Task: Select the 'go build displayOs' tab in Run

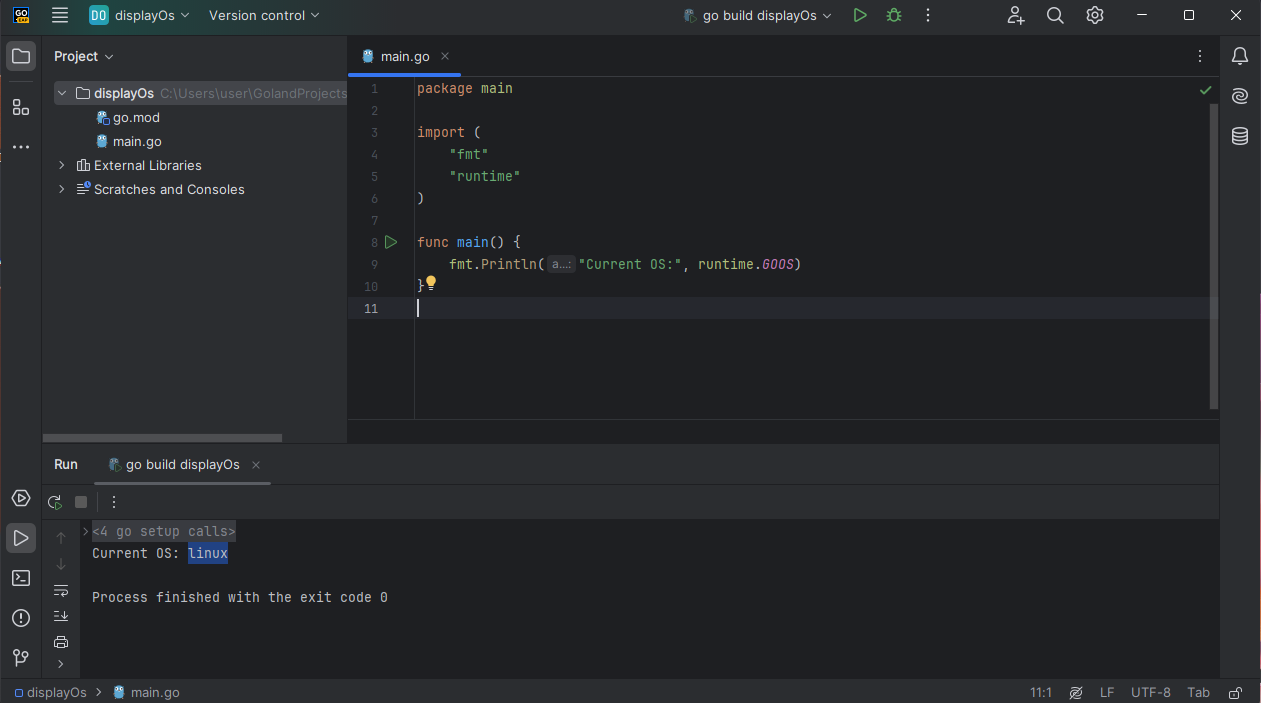Action: click(x=181, y=464)
